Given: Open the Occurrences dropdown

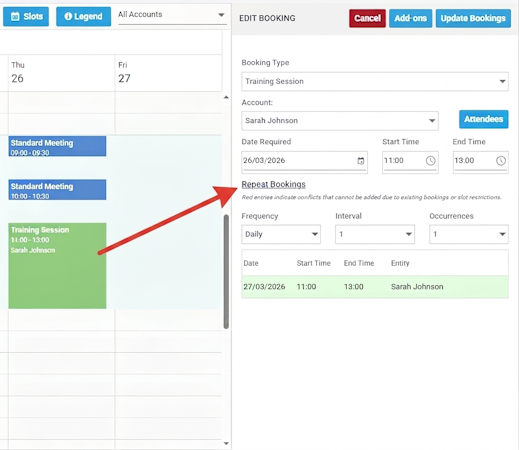Looking at the screenshot, I should pyautogui.click(x=469, y=234).
